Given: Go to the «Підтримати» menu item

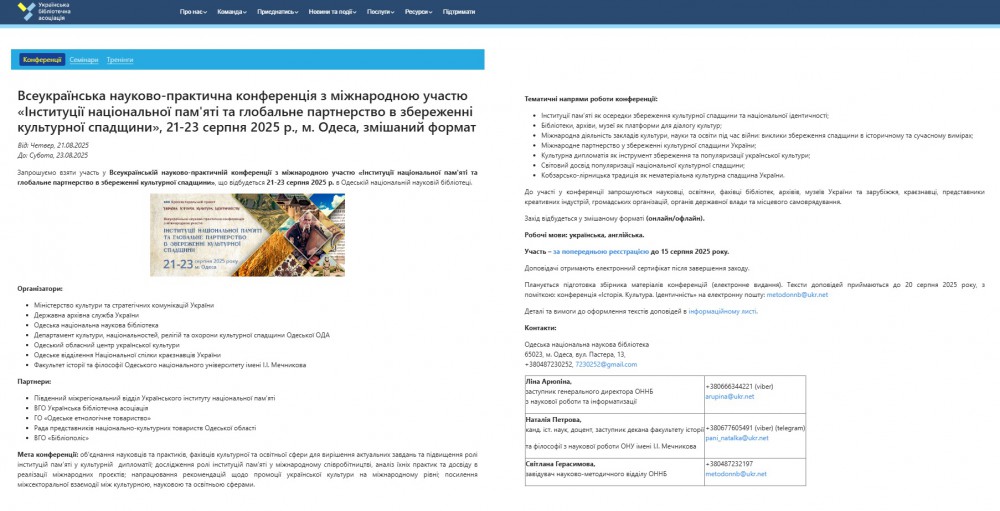Looking at the screenshot, I should coord(459,12).
